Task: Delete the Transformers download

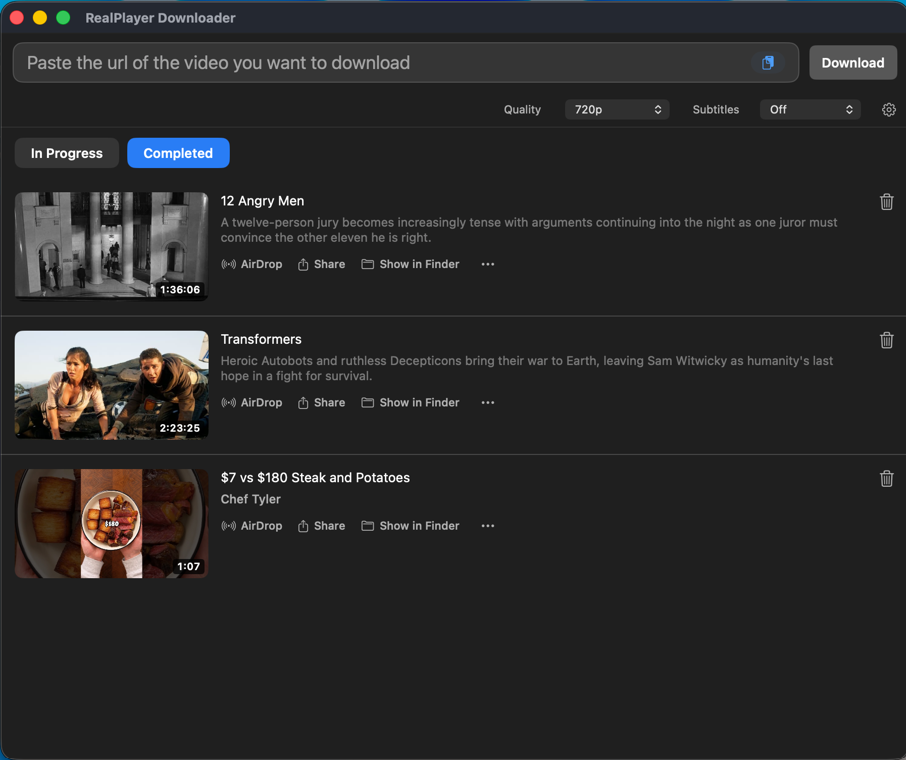Action: (x=886, y=340)
